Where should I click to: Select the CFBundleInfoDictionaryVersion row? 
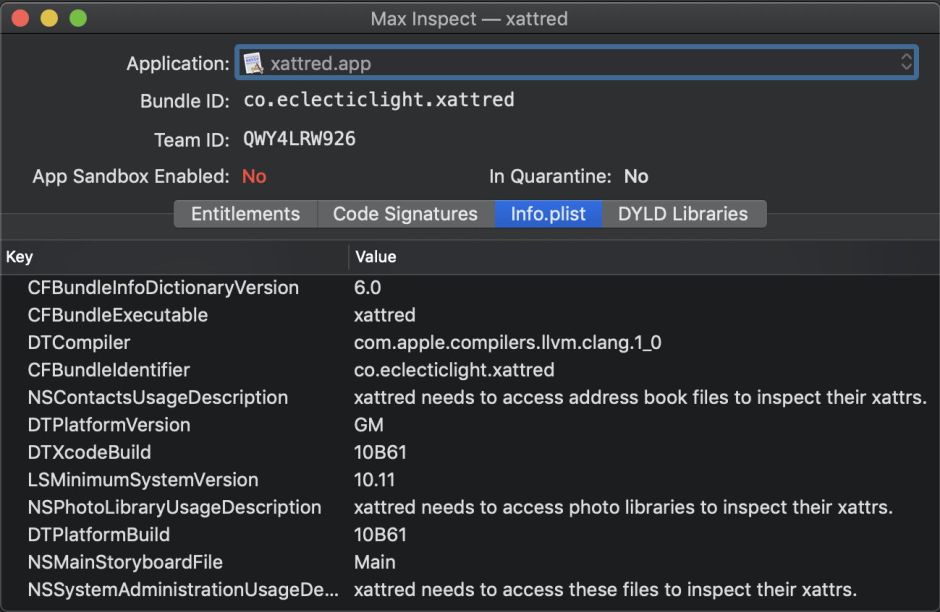163,288
